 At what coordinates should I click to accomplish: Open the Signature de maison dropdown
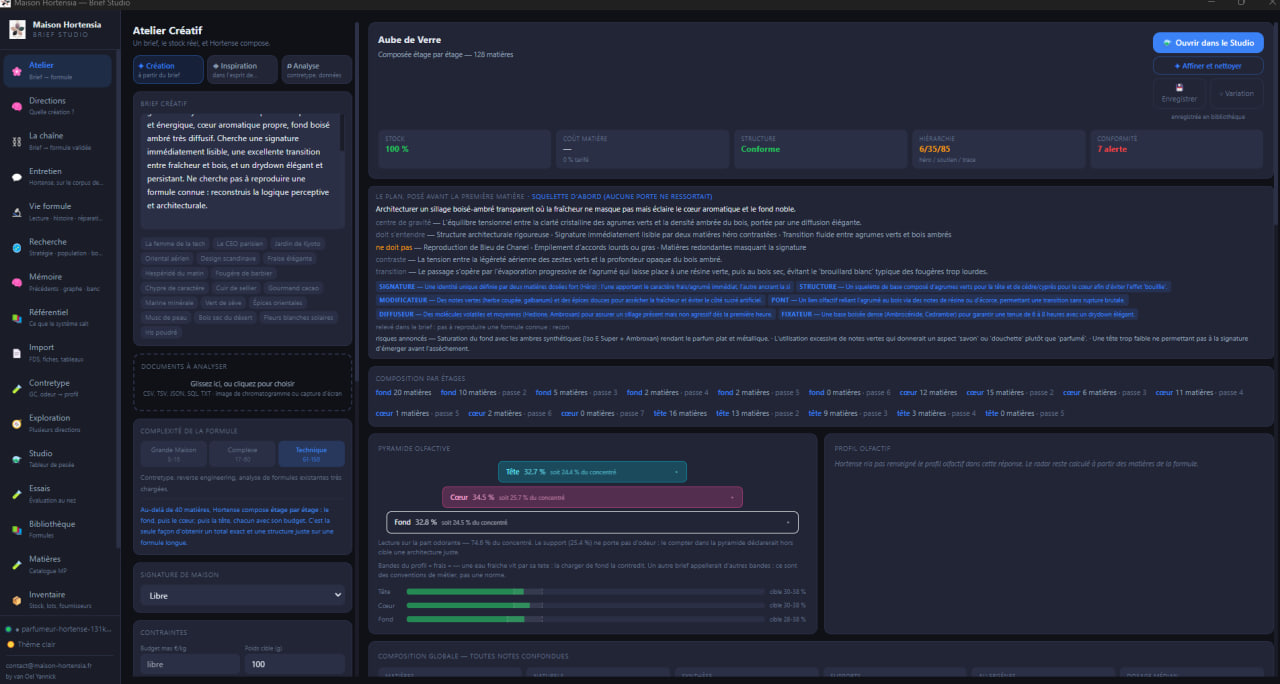click(242, 595)
